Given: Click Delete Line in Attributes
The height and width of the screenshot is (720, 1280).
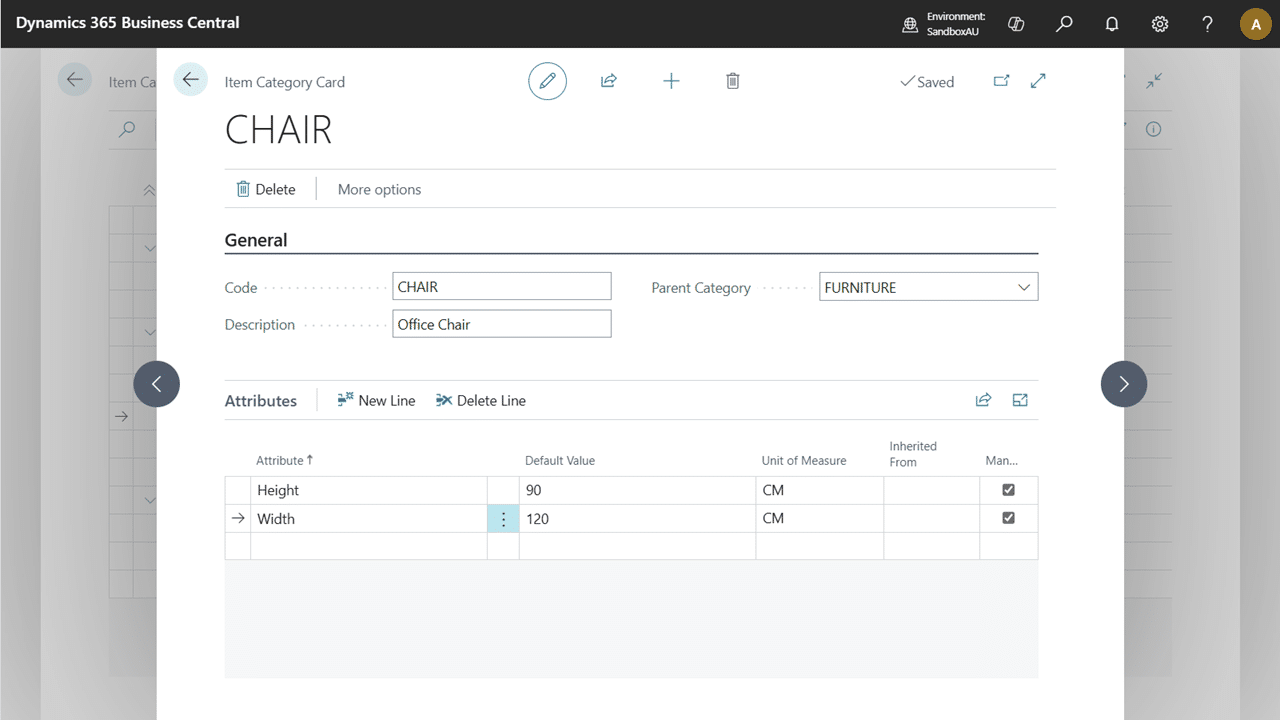Looking at the screenshot, I should click(480, 400).
